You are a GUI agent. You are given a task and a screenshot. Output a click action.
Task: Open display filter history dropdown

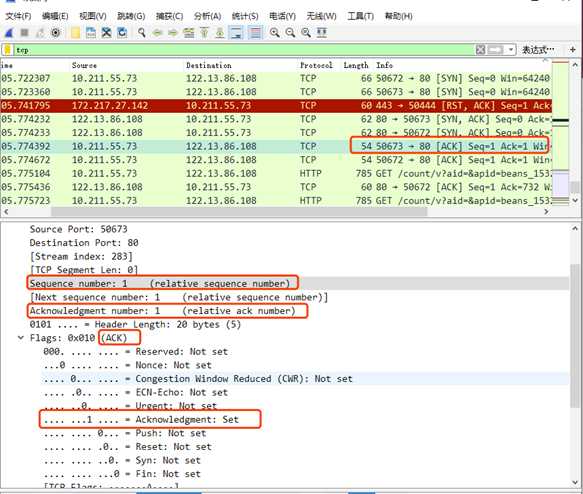(510, 49)
